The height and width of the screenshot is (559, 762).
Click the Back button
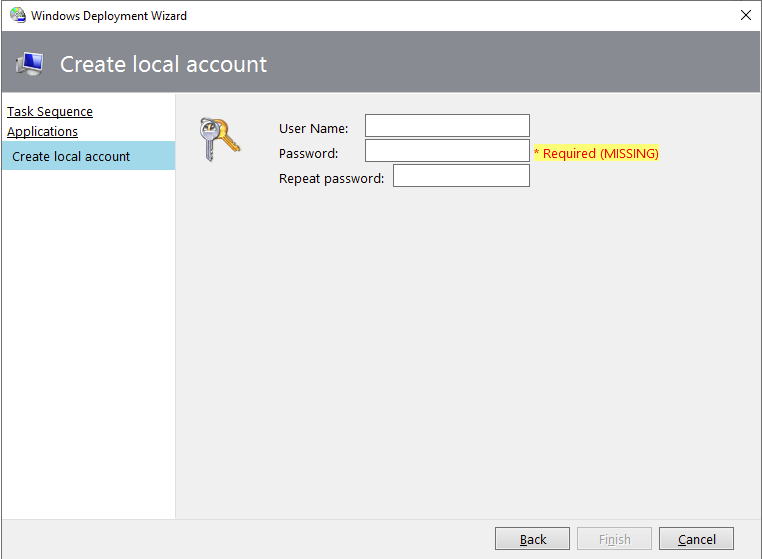coord(532,539)
